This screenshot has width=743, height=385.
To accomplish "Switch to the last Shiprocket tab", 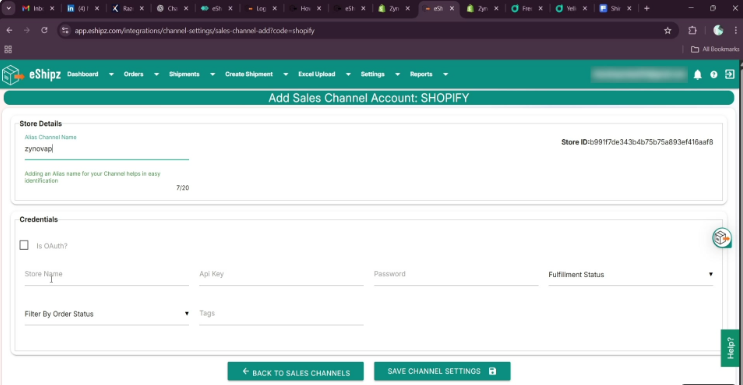I will [x=616, y=9].
